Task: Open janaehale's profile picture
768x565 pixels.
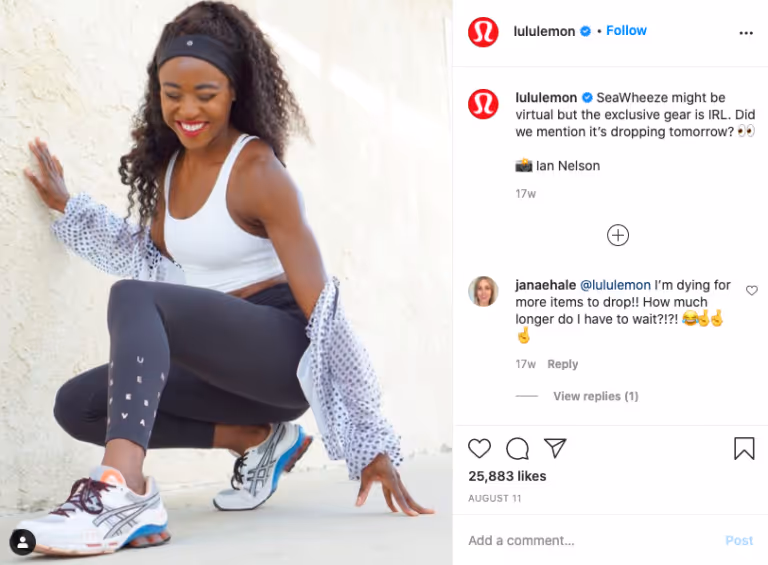Action: tap(483, 291)
